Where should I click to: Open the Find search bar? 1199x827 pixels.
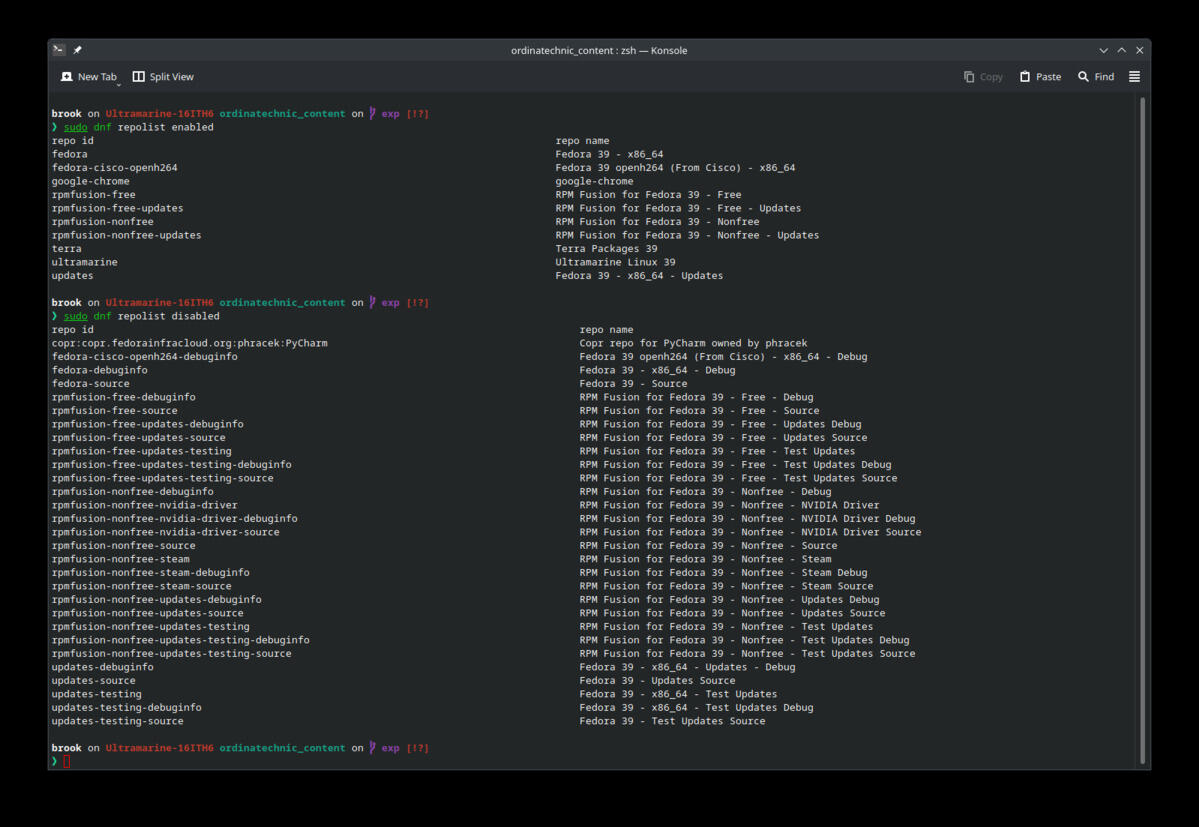(x=1096, y=76)
